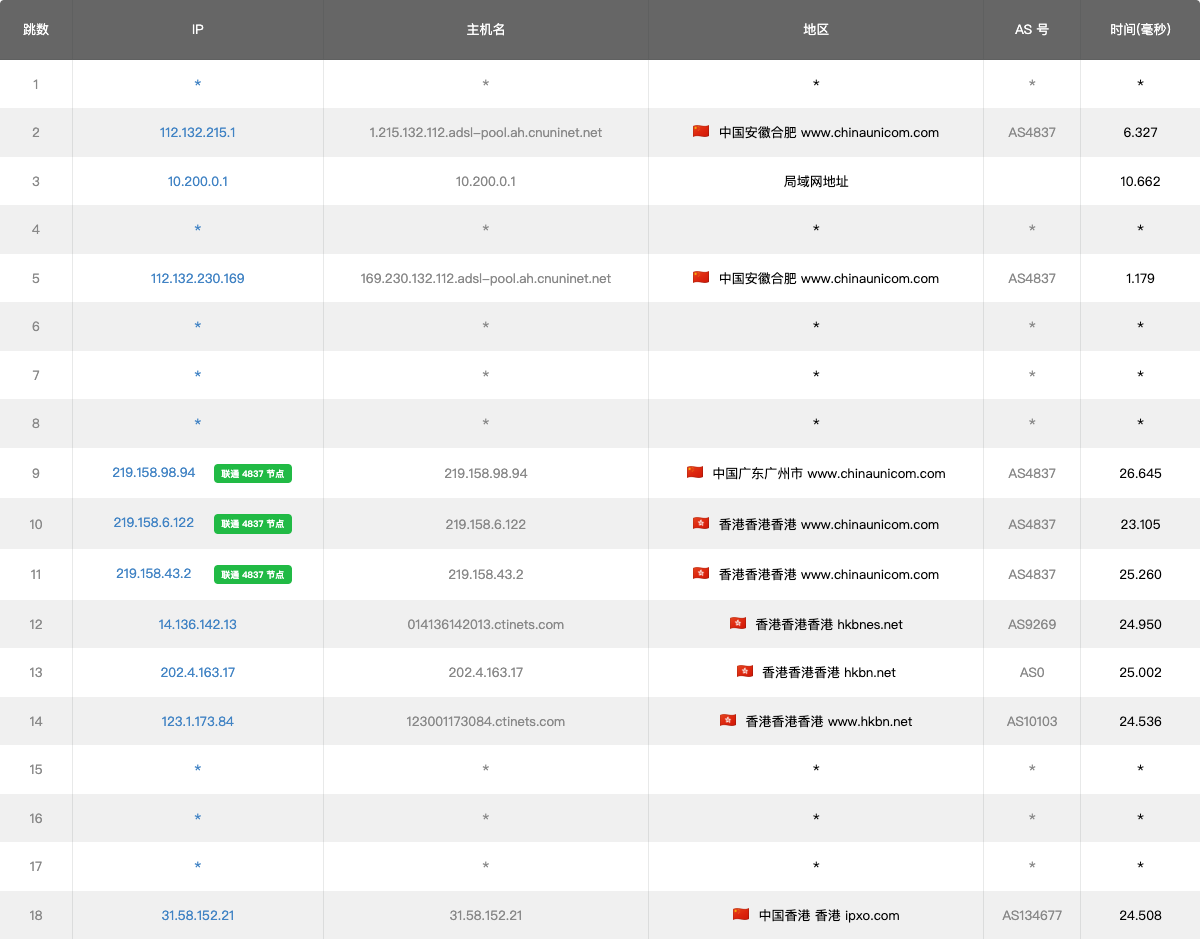Click 中国广东广州市 www.chinaunicom.com region text
The width and height of the screenshot is (1200, 939).
tap(829, 473)
